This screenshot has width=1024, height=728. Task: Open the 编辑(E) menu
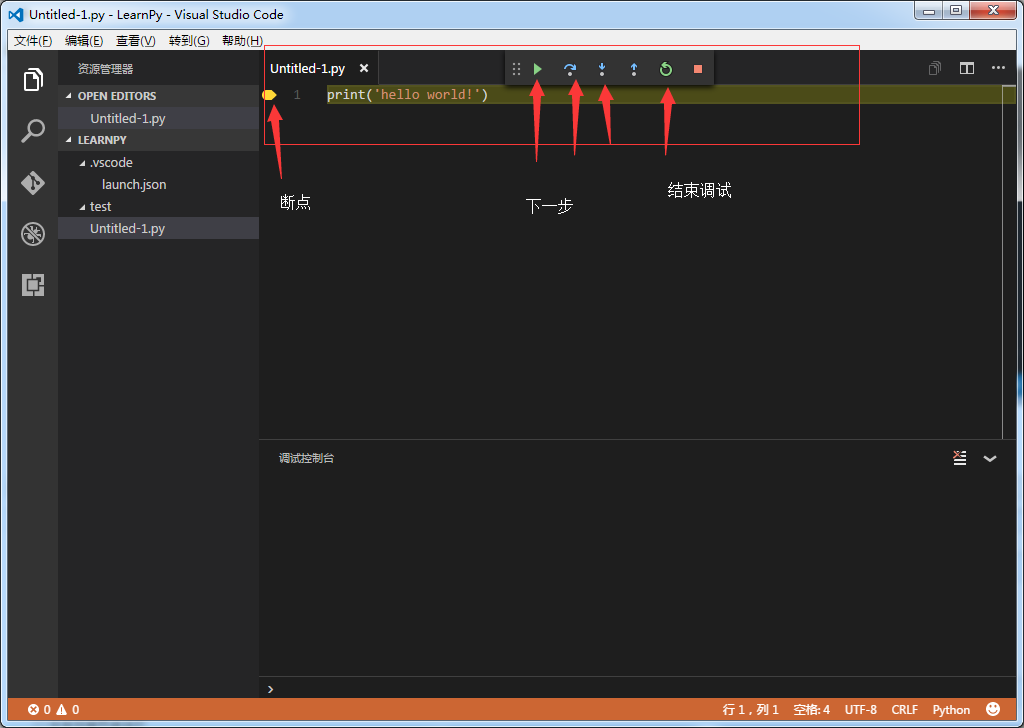[x=84, y=40]
